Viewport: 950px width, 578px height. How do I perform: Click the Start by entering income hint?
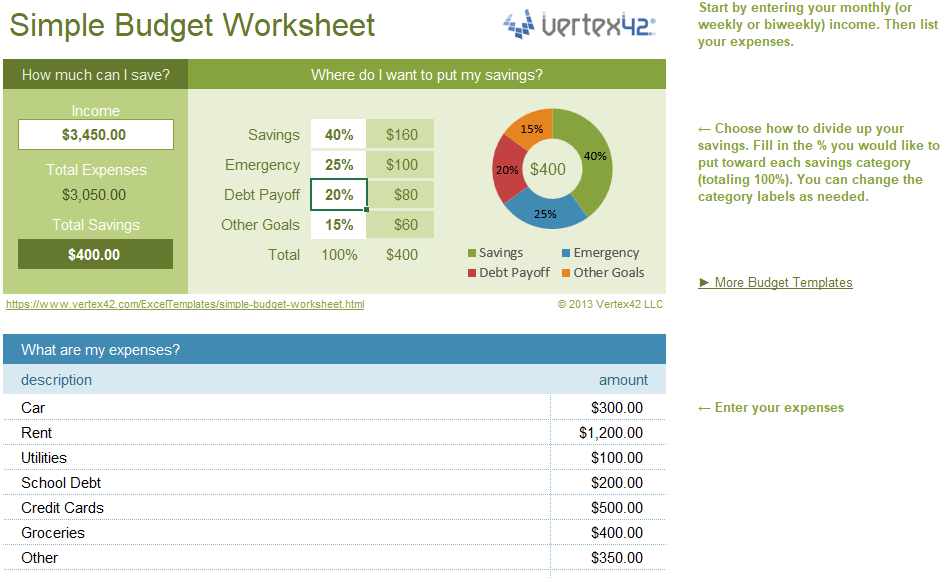click(x=818, y=25)
